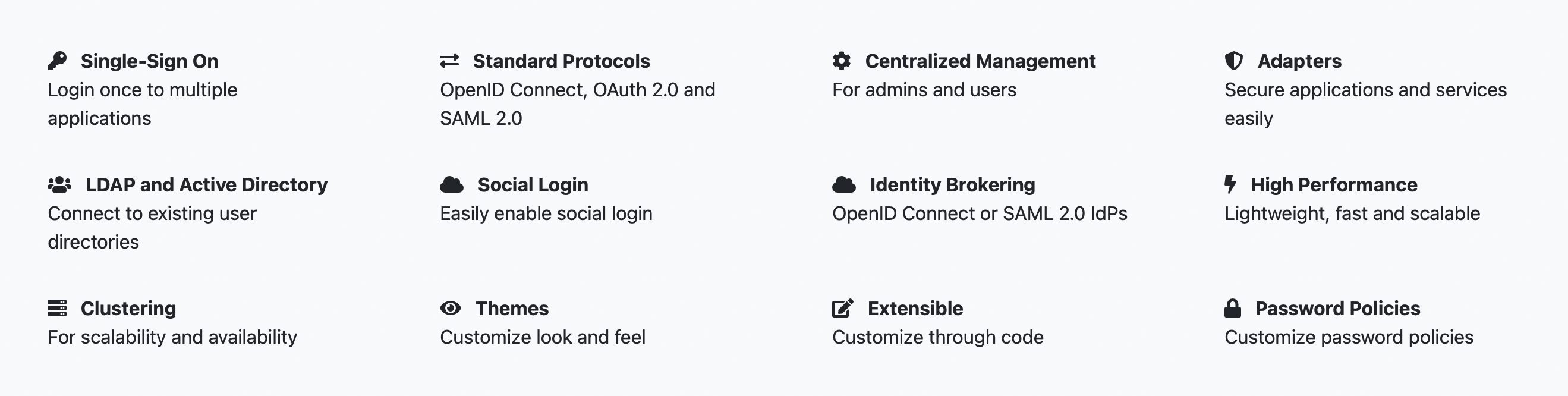Open the Standard Protocols heading

click(561, 61)
